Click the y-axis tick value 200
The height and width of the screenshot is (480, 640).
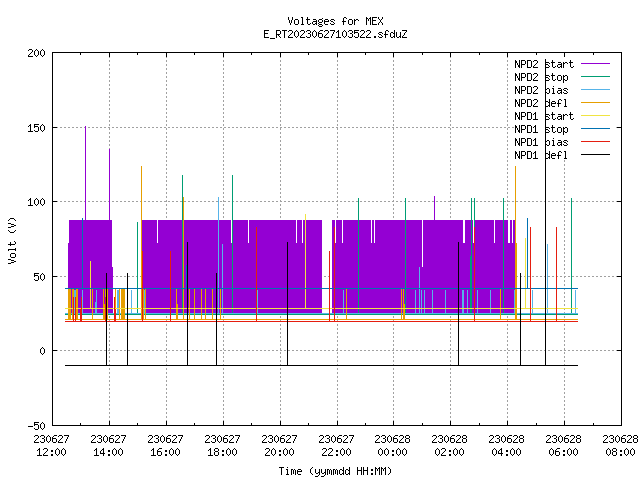(36, 53)
